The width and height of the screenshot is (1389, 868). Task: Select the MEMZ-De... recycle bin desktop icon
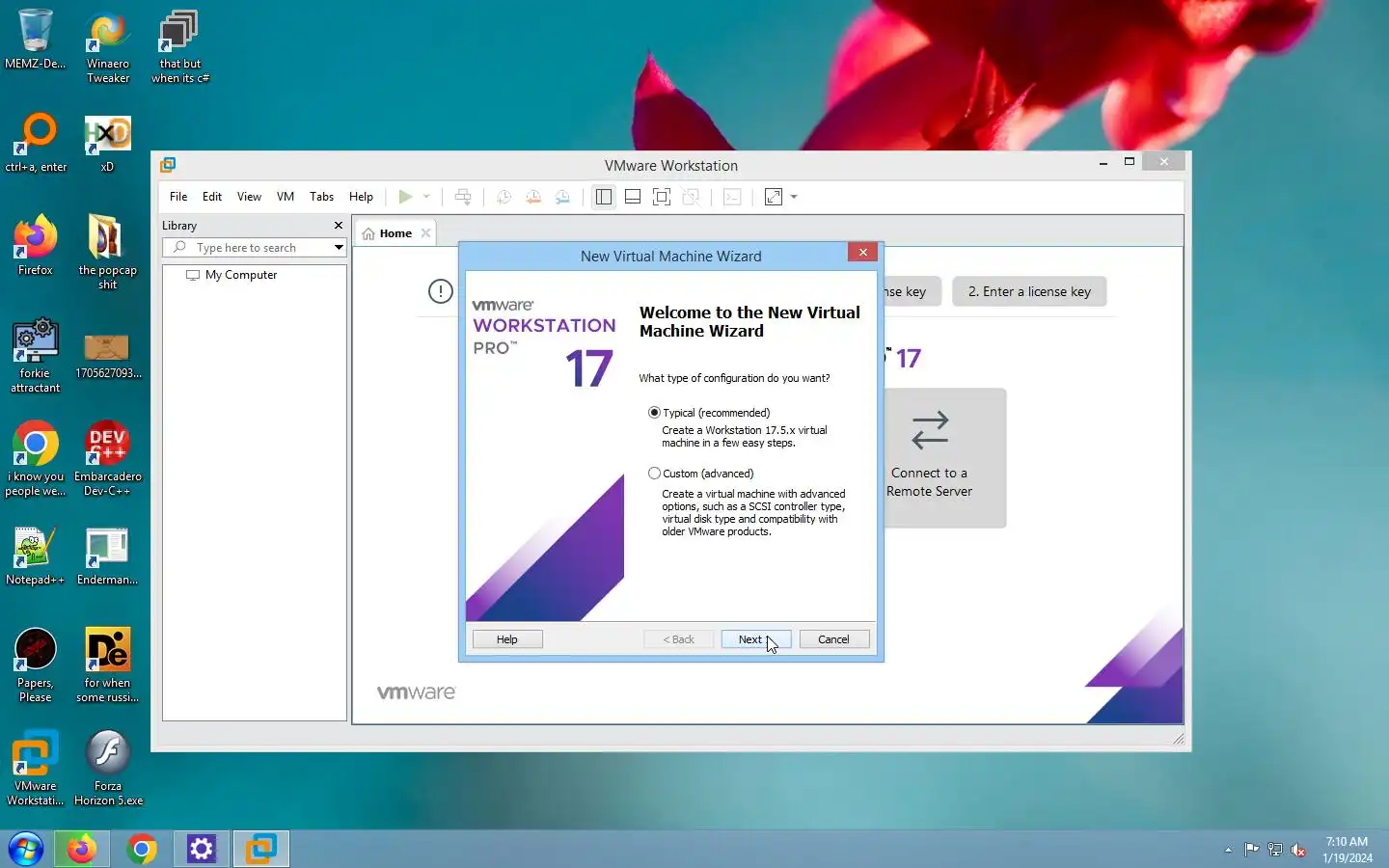(36, 40)
